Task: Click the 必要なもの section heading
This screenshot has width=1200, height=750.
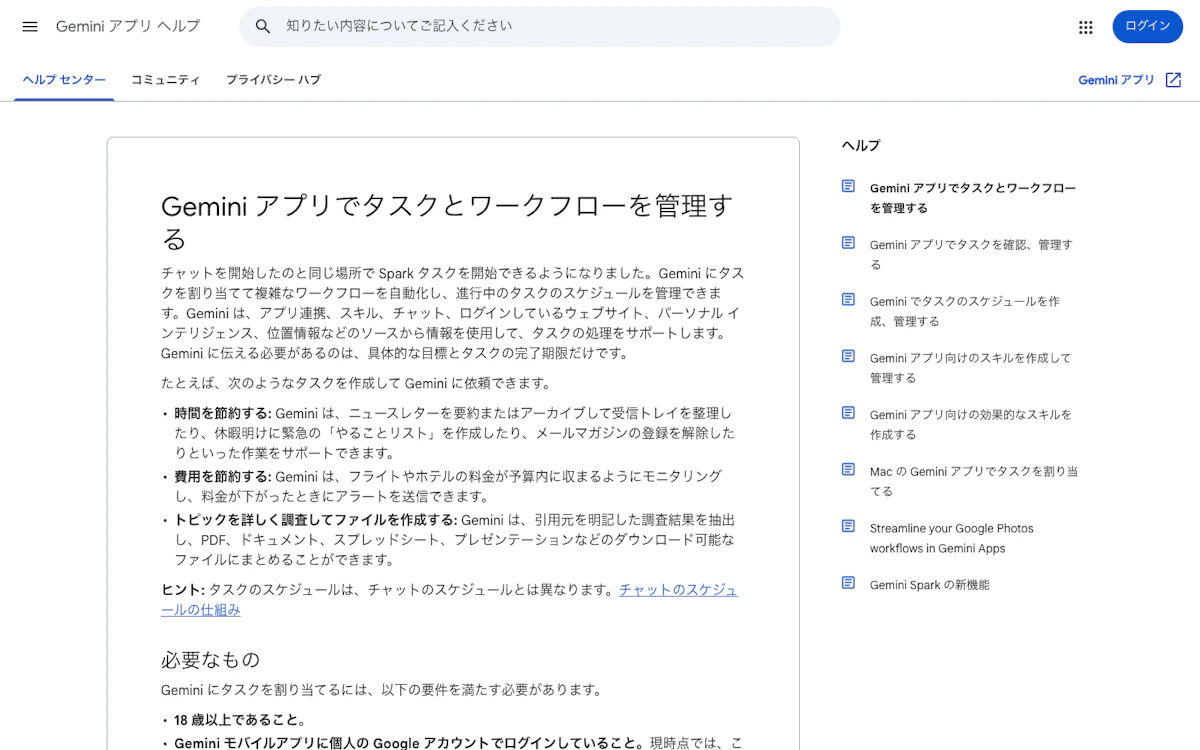Action: tap(211, 660)
